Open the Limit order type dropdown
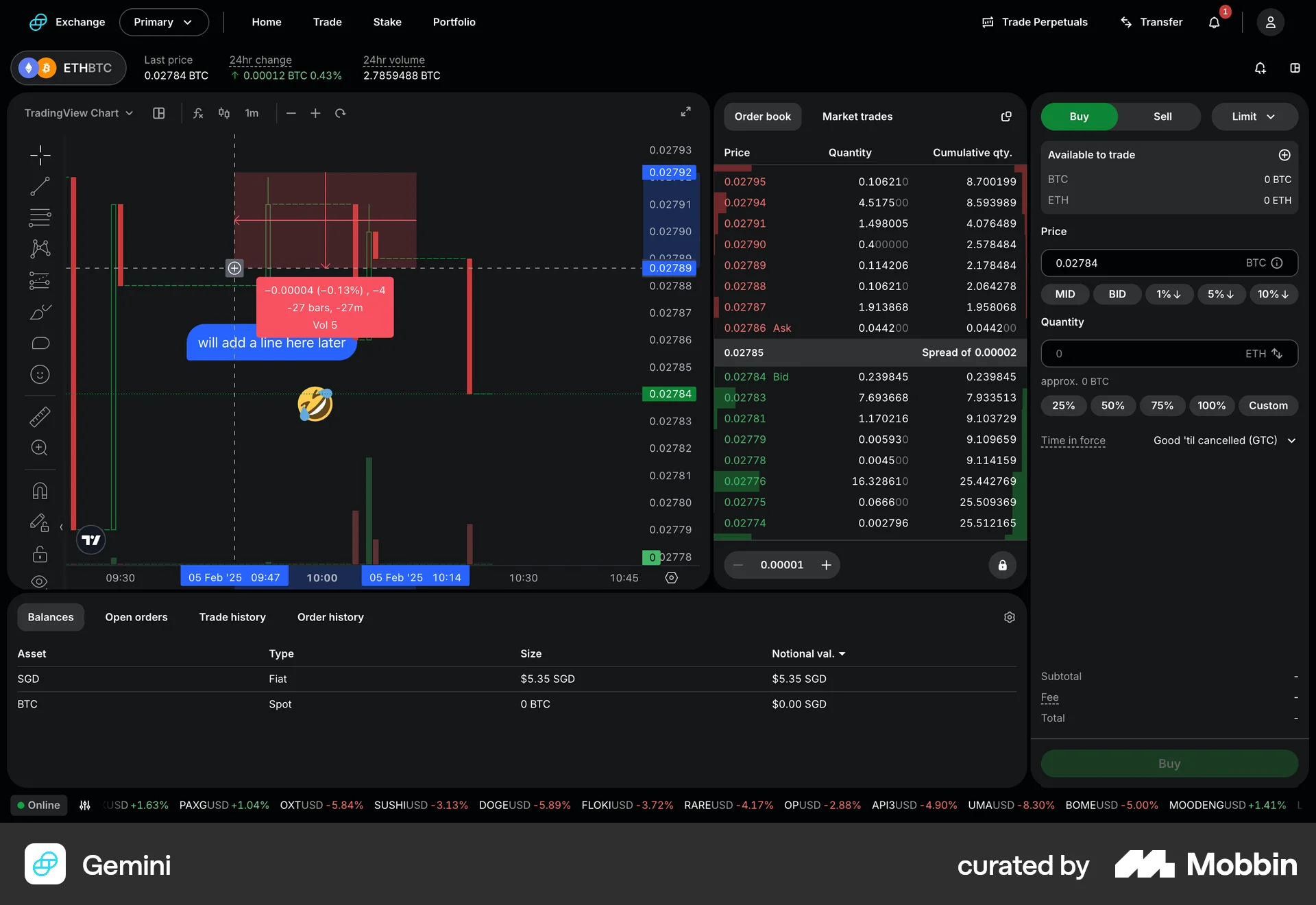 coord(1254,117)
